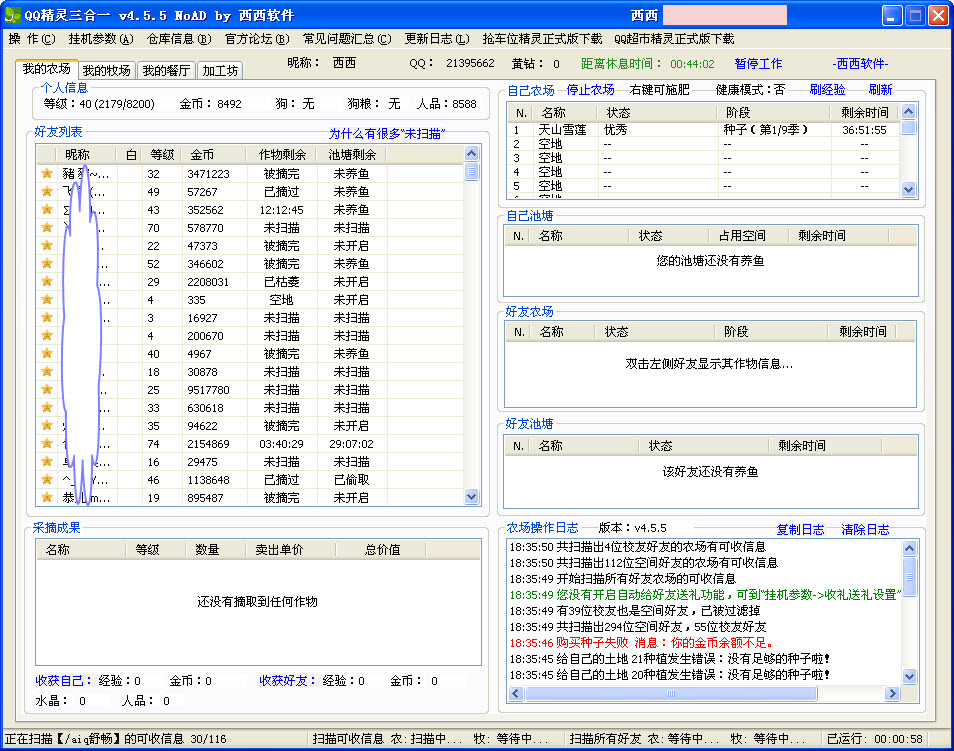The image size is (954, 751).
Task: Click right arrow of log horizontal scrollbar
Action: point(893,693)
